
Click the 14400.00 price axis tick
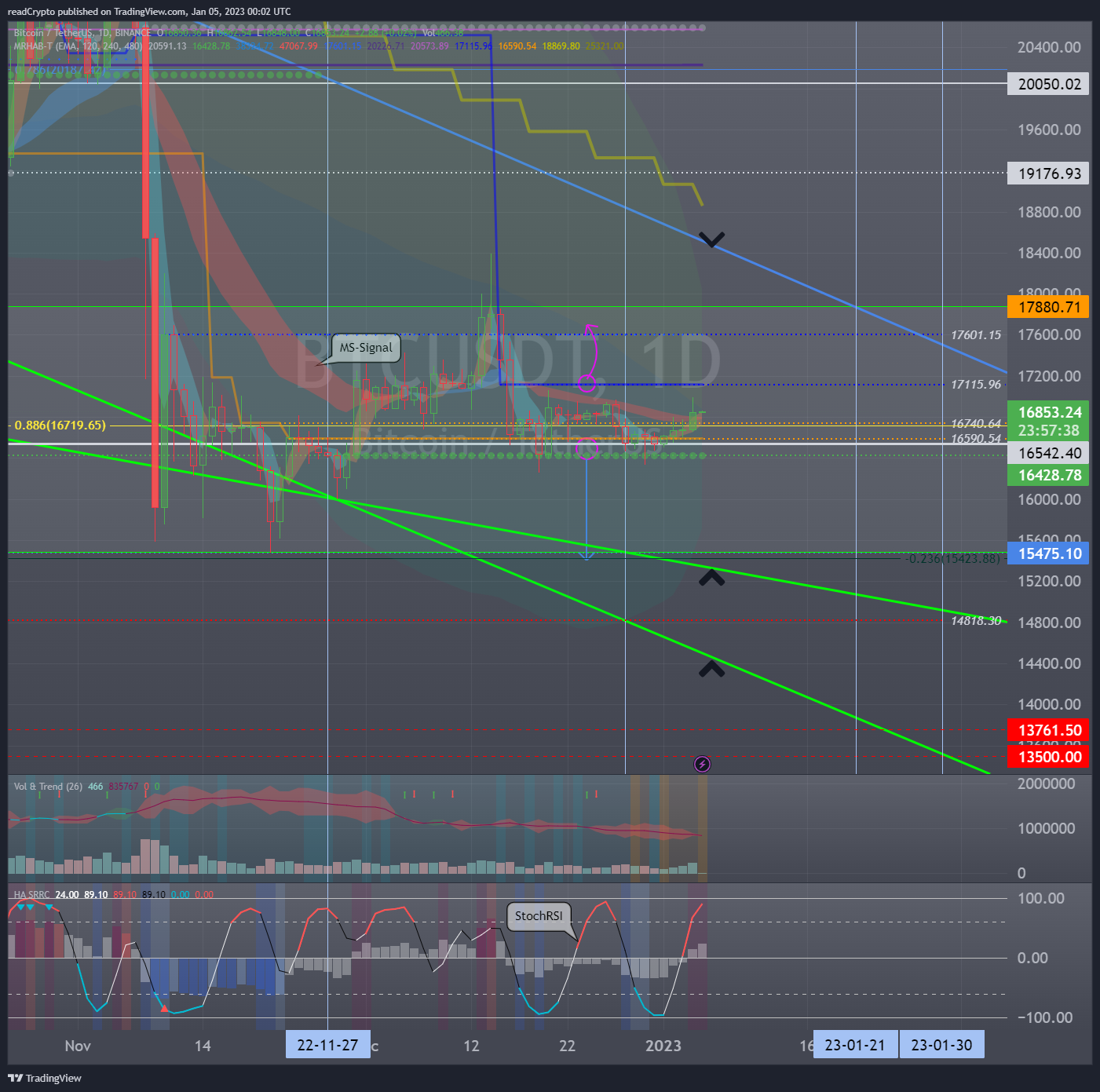pyautogui.click(x=1049, y=663)
